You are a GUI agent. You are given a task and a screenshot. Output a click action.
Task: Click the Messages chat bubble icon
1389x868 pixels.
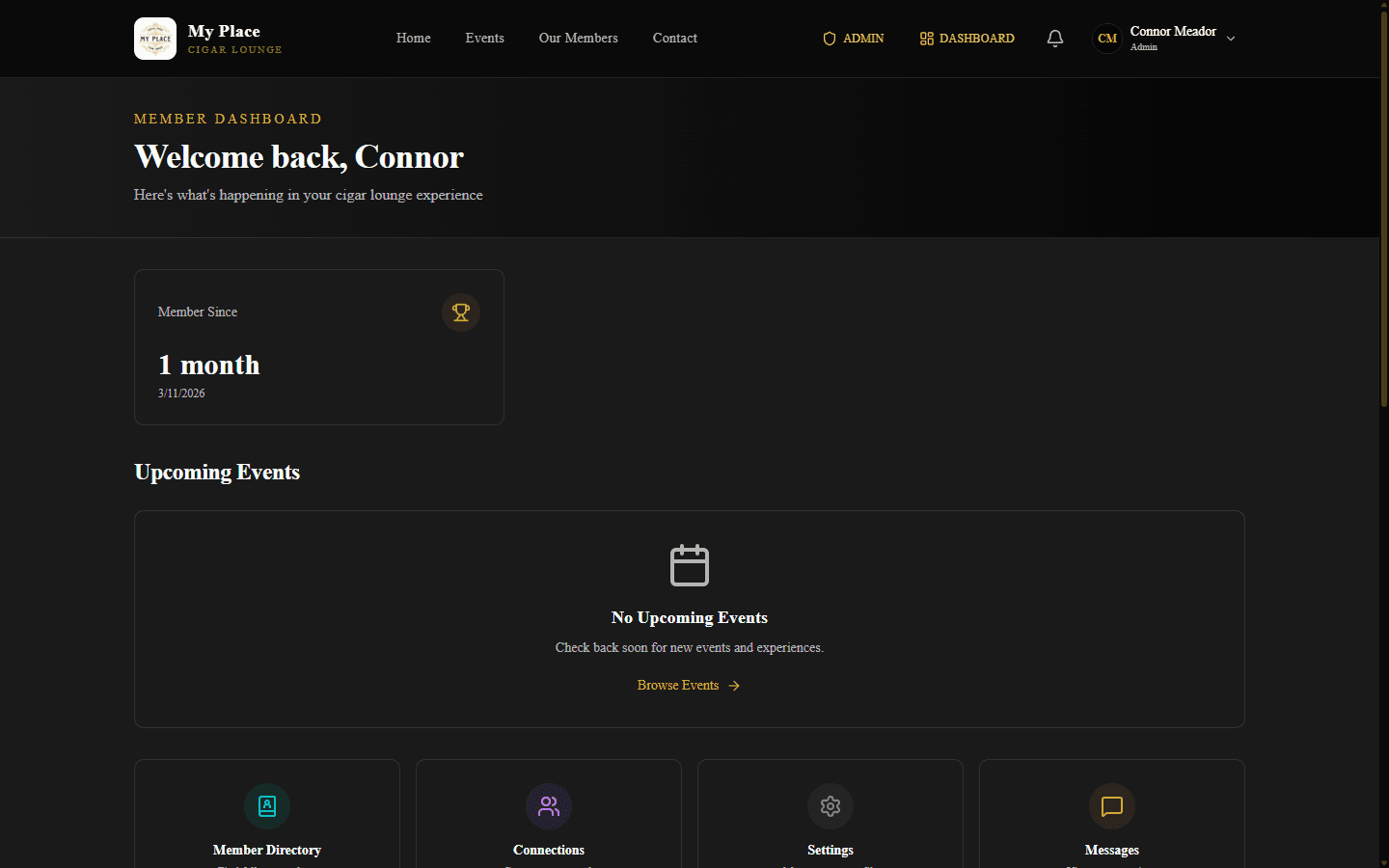[x=1111, y=806]
